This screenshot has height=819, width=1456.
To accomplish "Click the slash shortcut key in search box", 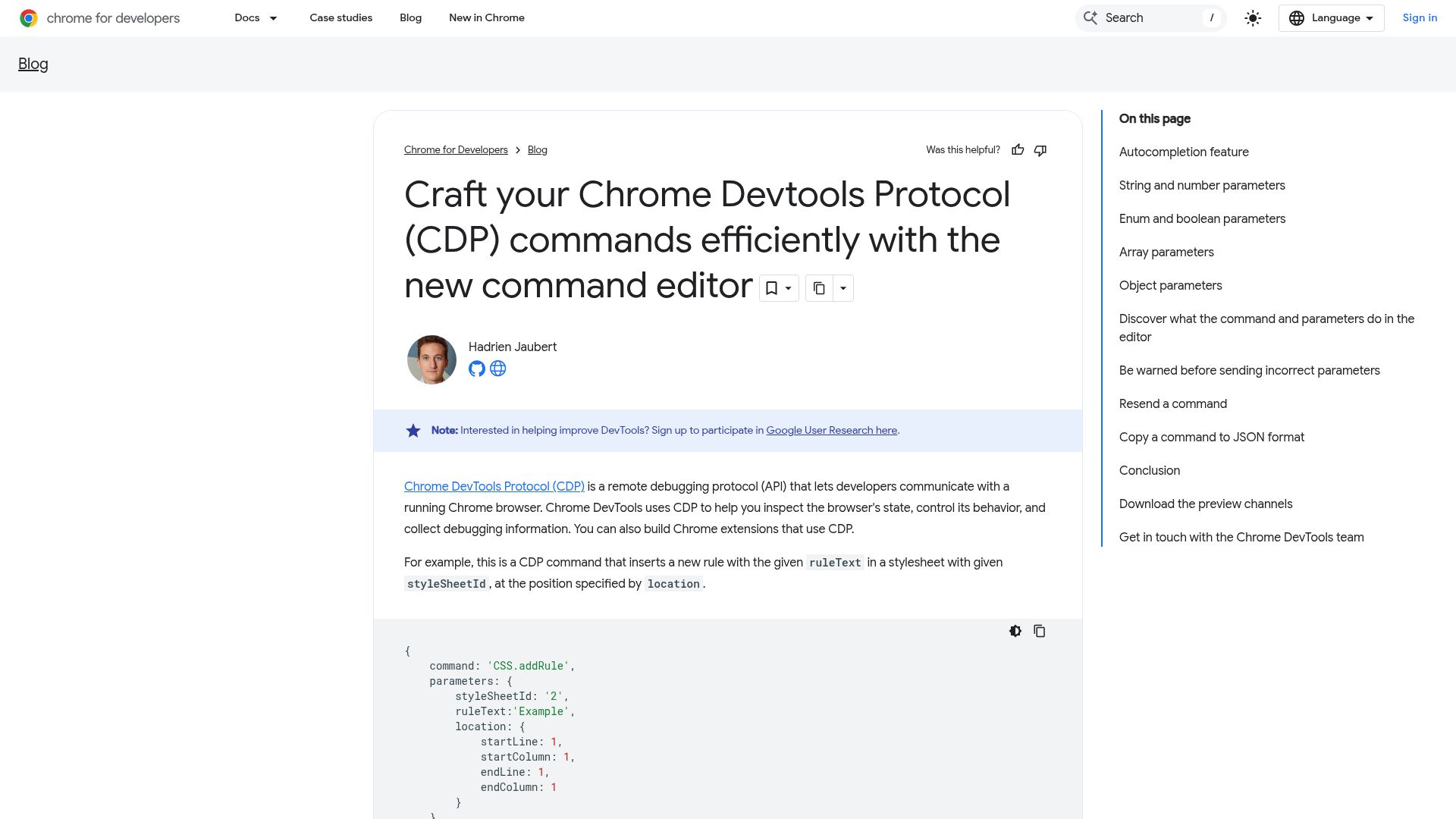I will [1212, 18].
